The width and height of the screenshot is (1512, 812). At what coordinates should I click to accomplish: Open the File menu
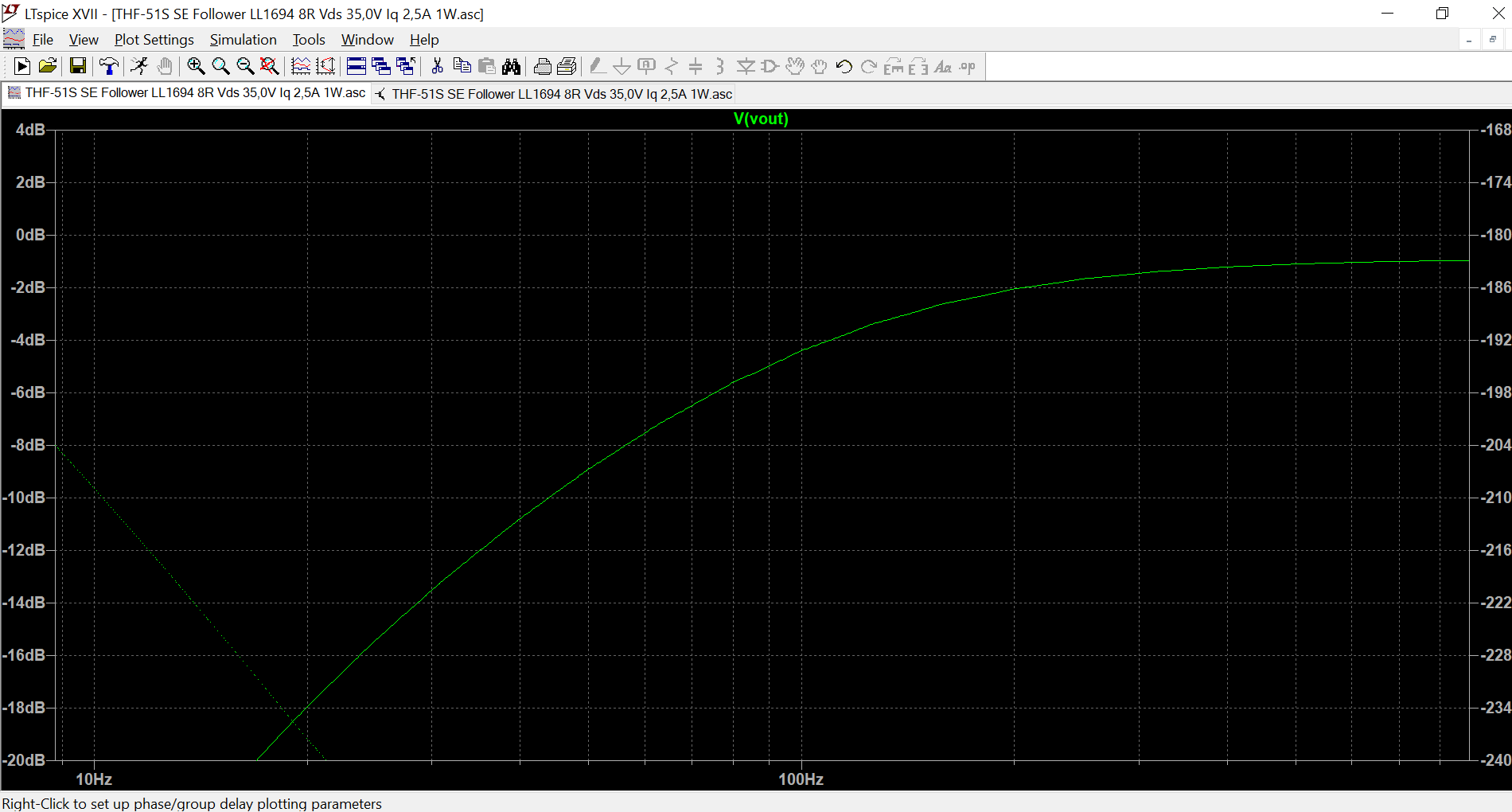click(43, 40)
